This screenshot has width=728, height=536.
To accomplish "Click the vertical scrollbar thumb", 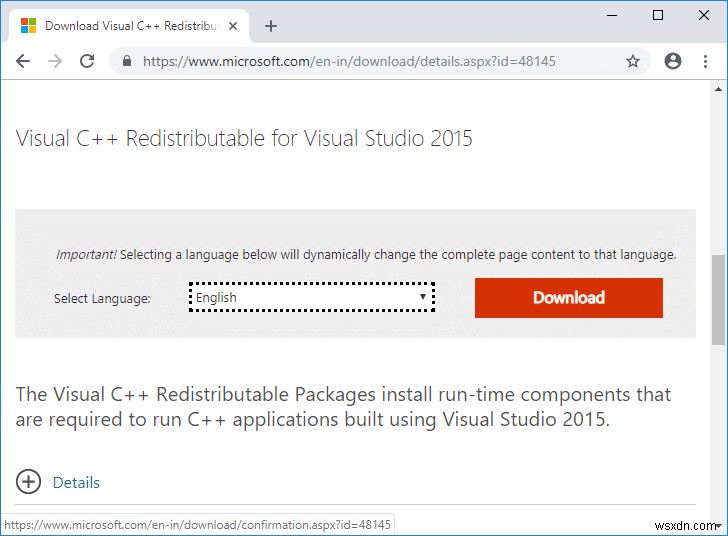I will tap(718, 300).
